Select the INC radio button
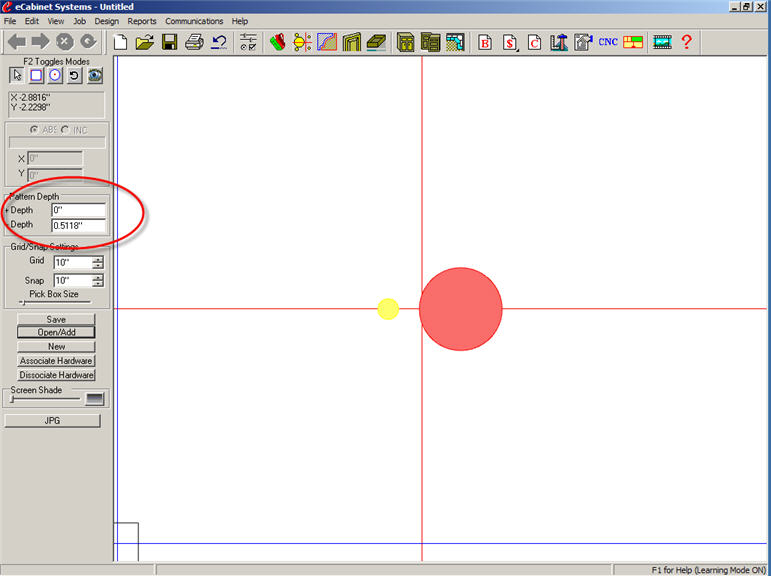 [65, 130]
